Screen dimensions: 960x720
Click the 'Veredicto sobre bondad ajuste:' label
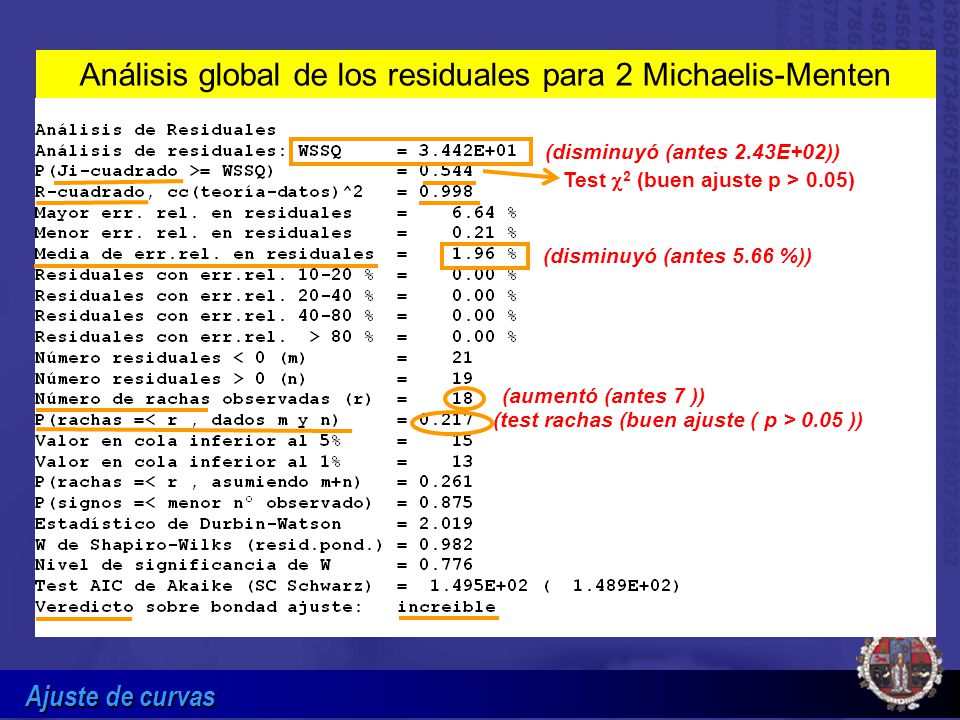(199, 607)
